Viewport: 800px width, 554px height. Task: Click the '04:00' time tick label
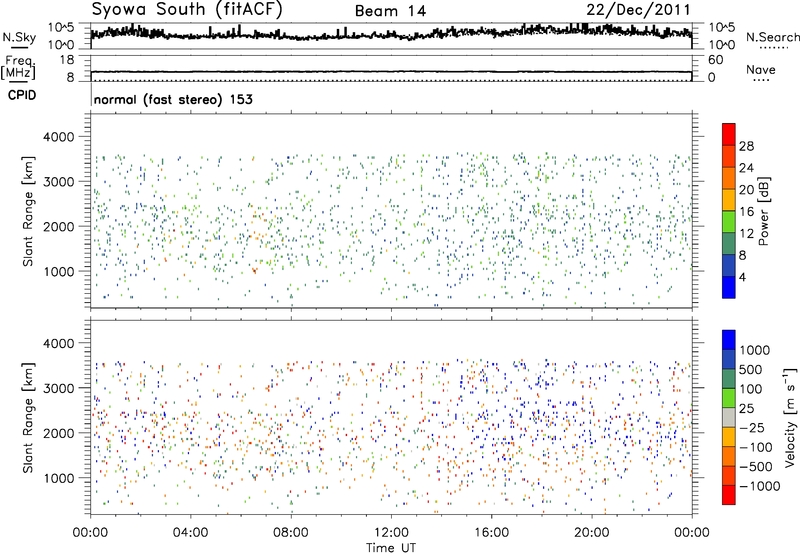[190, 533]
